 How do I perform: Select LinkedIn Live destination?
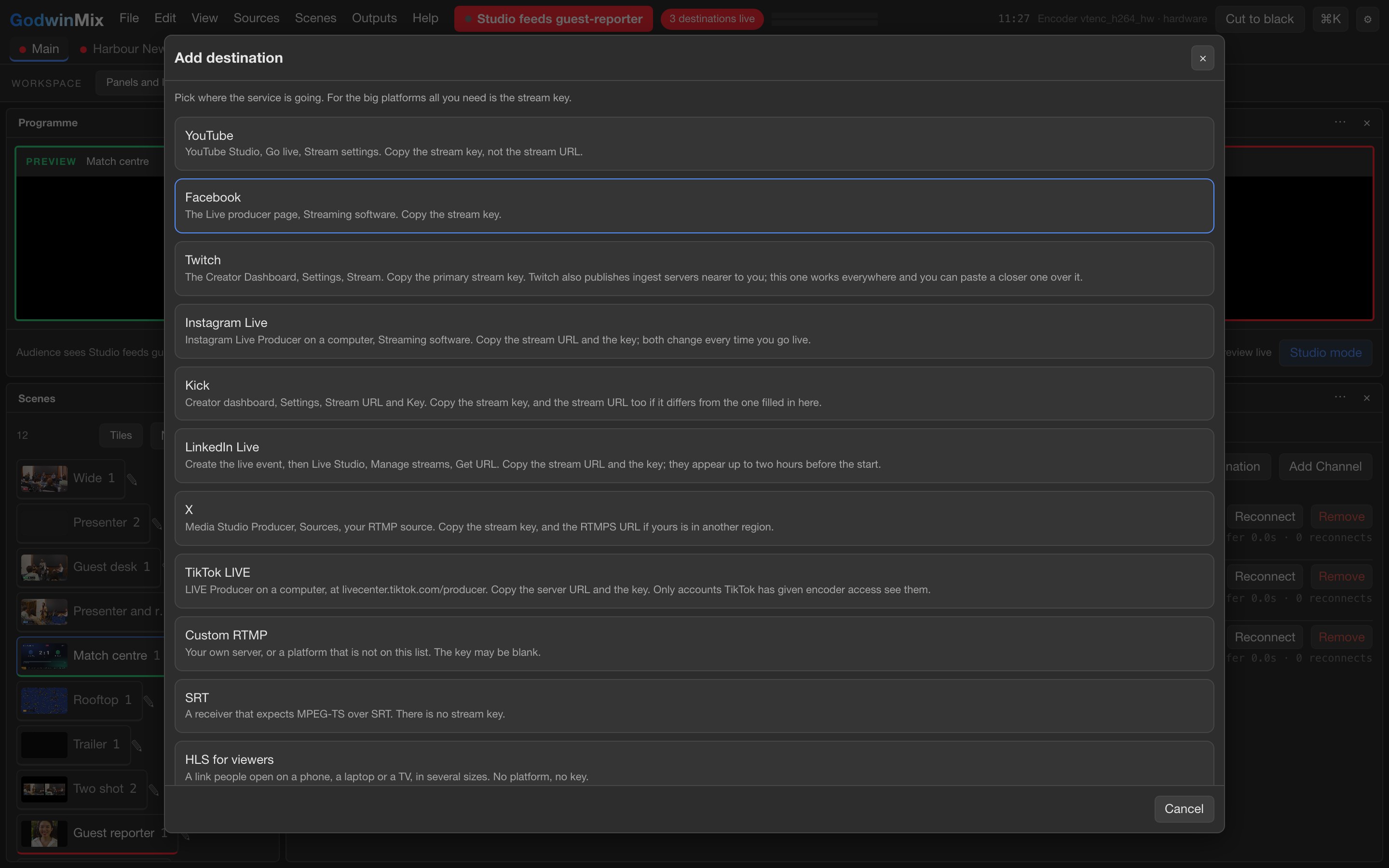694,455
